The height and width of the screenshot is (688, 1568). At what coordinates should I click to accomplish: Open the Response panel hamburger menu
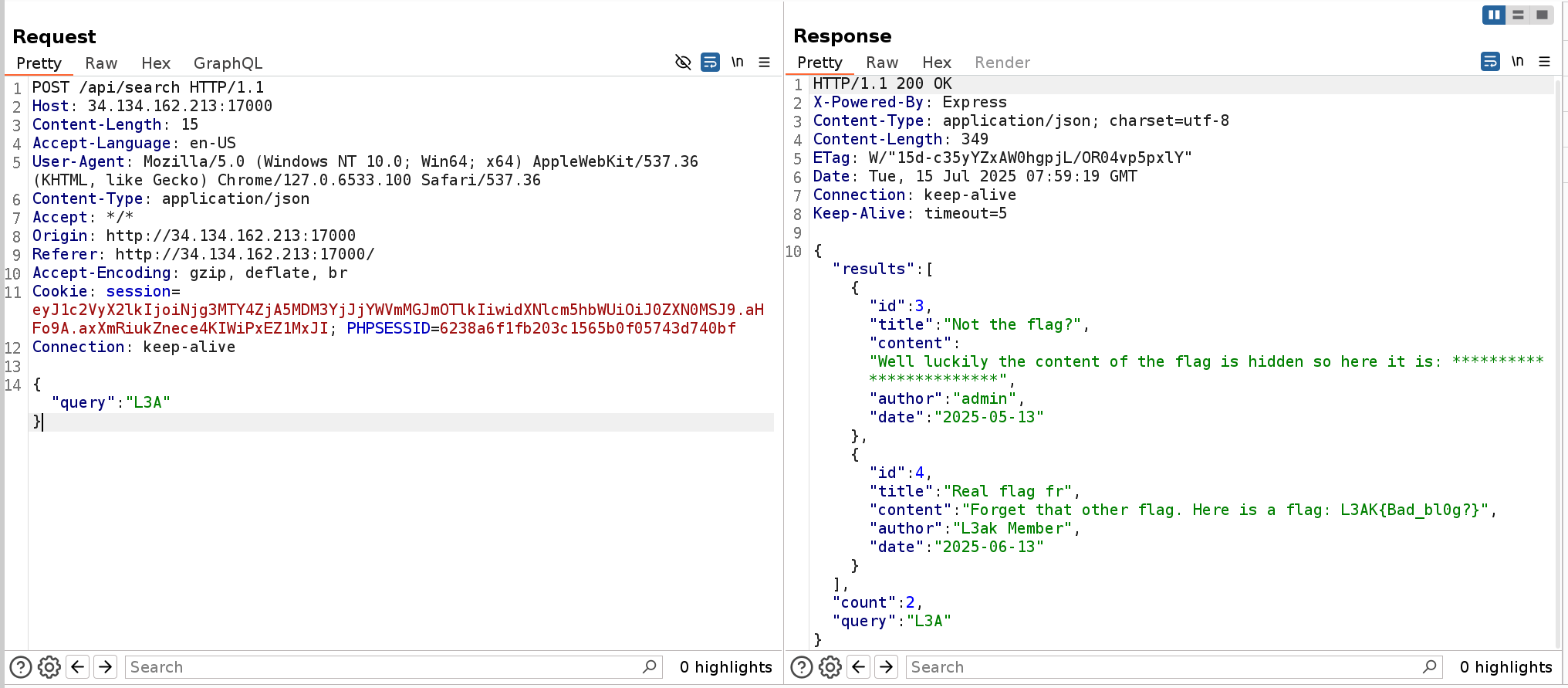tap(1545, 62)
